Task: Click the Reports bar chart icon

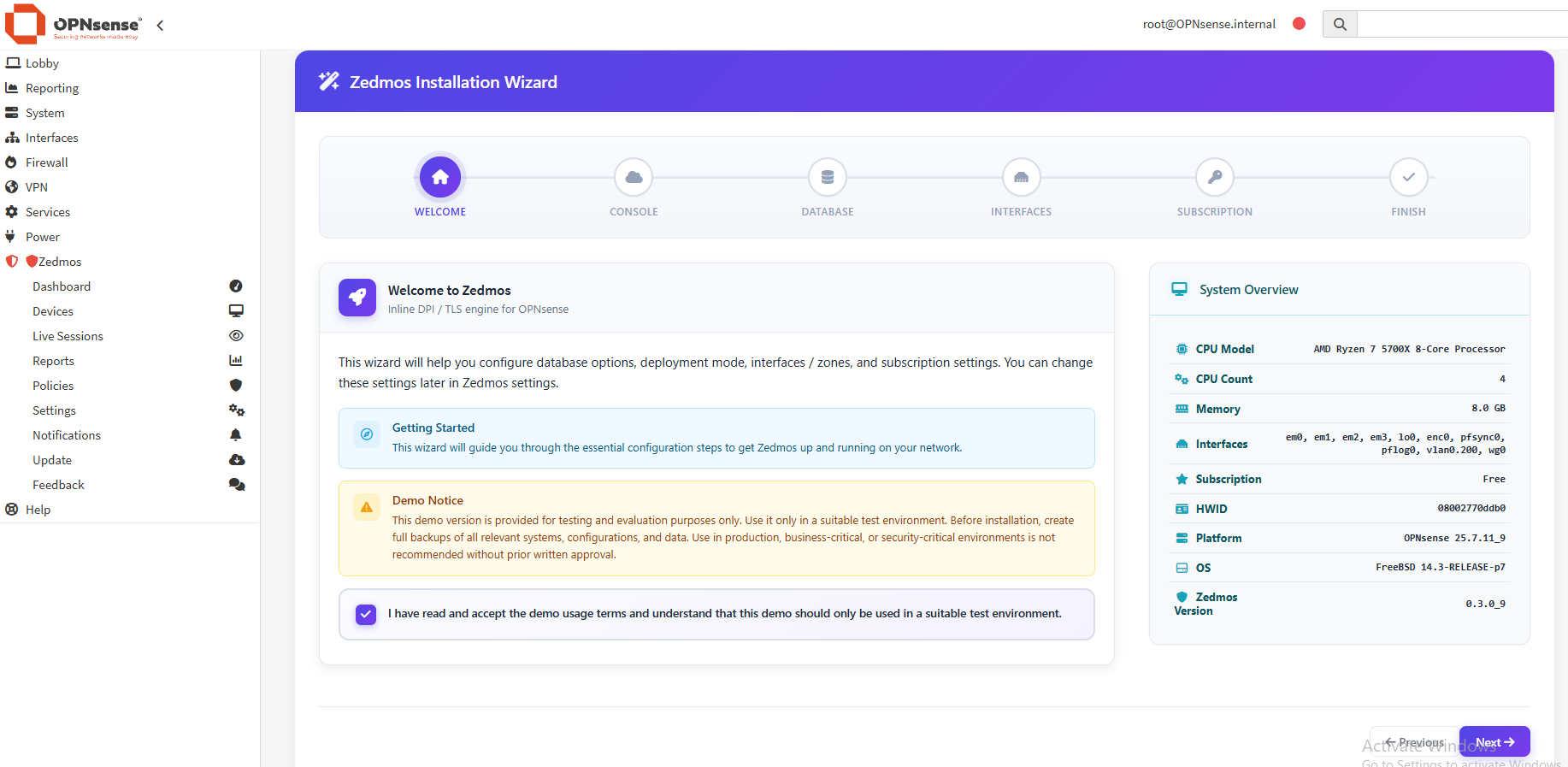Action: pos(236,360)
